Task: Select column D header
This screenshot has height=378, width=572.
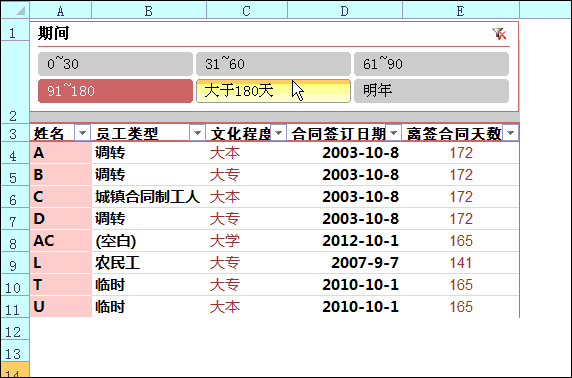Action: 345,11
